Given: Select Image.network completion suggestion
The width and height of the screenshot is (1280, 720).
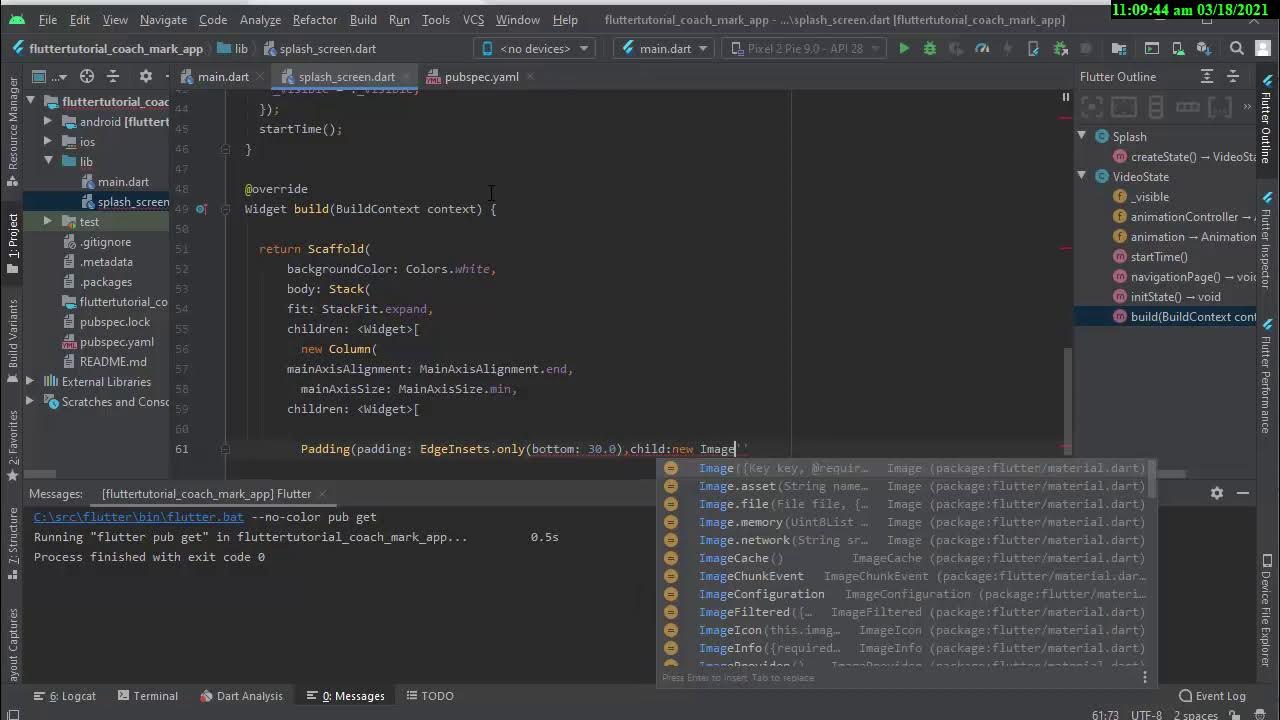Looking at the screenshot, I should (905, 540).
